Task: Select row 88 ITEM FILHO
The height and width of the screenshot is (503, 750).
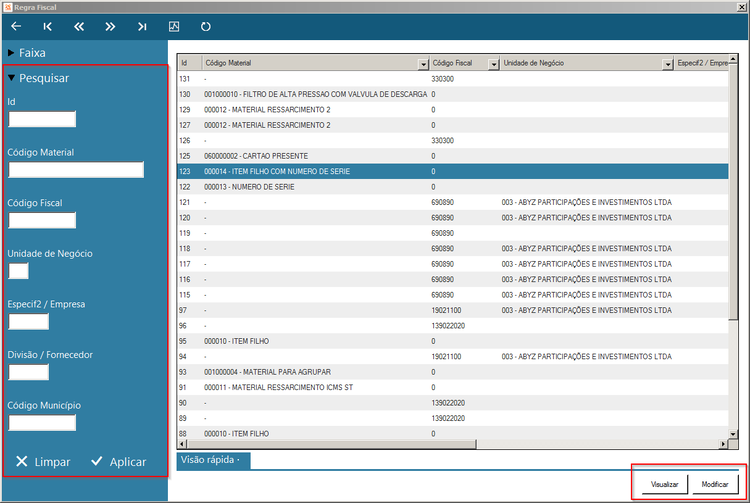Action: pyautogui.click(x=452, y=433)
